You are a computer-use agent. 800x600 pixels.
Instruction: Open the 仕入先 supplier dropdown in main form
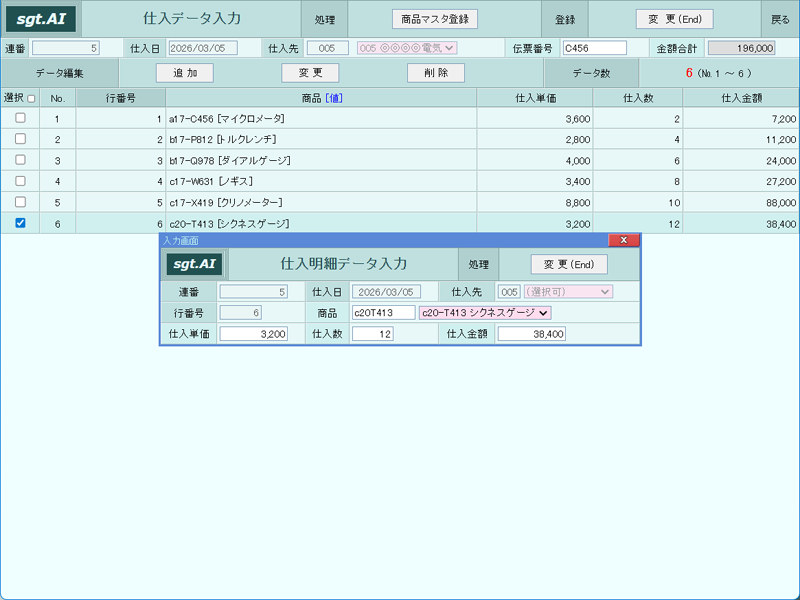coord(407,48)
